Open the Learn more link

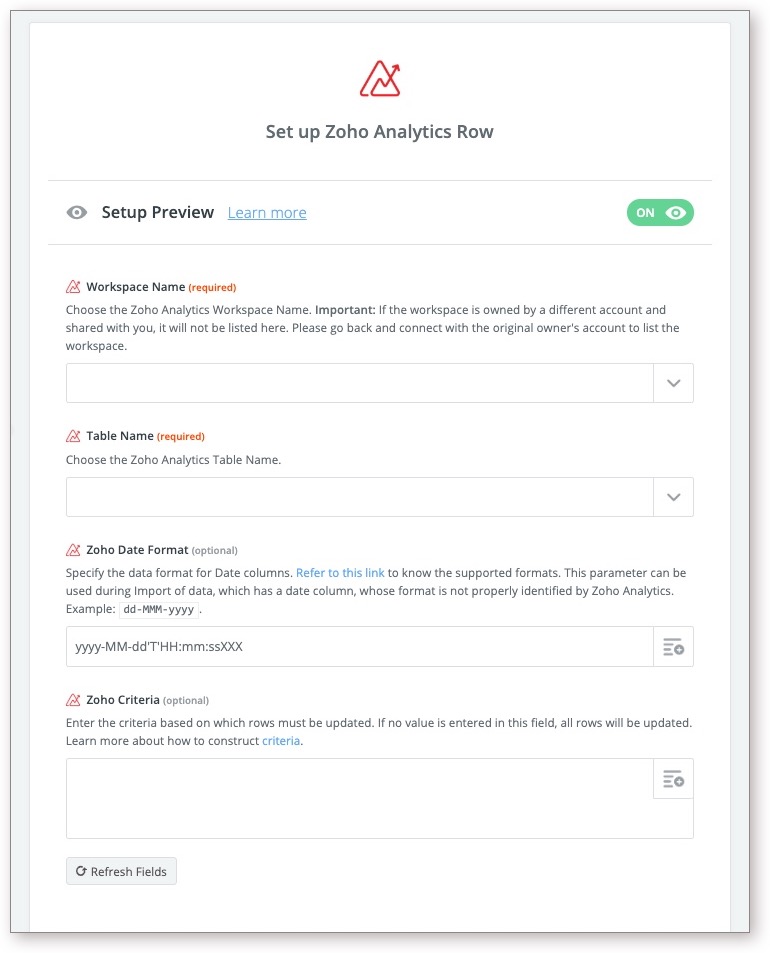[x=267, y=213]
